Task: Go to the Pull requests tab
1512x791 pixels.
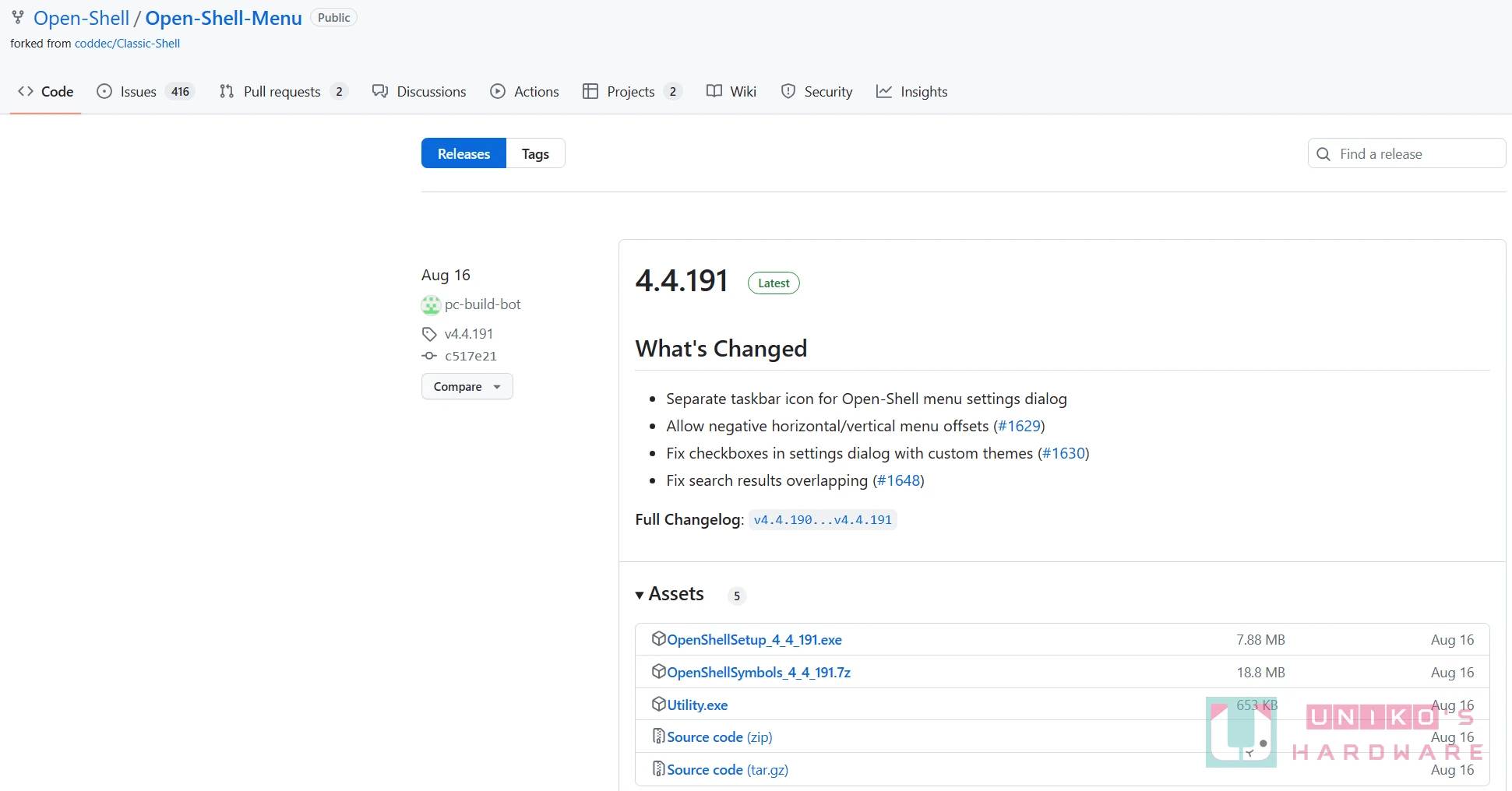Action: tap(281, 92)
